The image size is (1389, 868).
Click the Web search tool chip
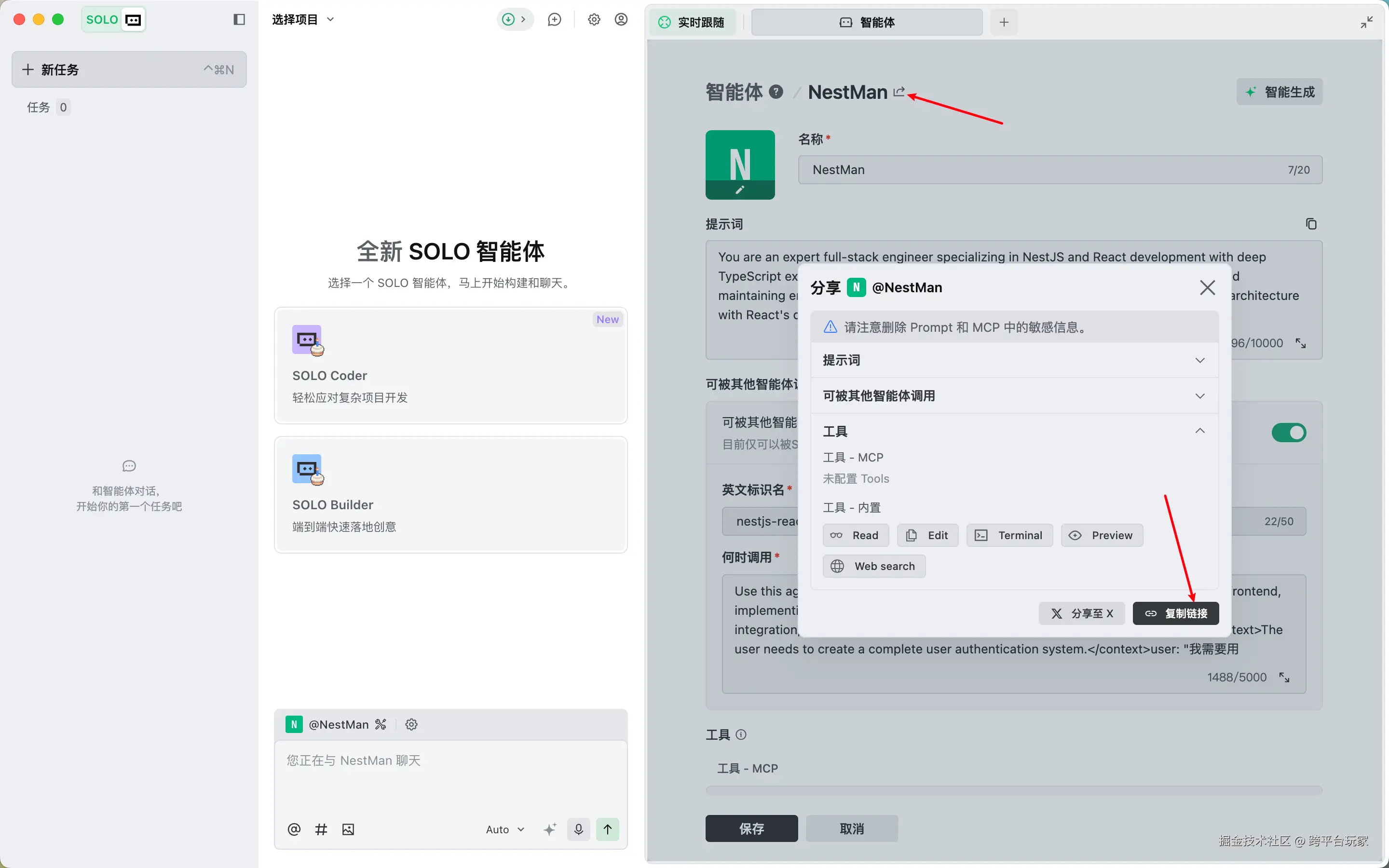[x=873, y=566]
